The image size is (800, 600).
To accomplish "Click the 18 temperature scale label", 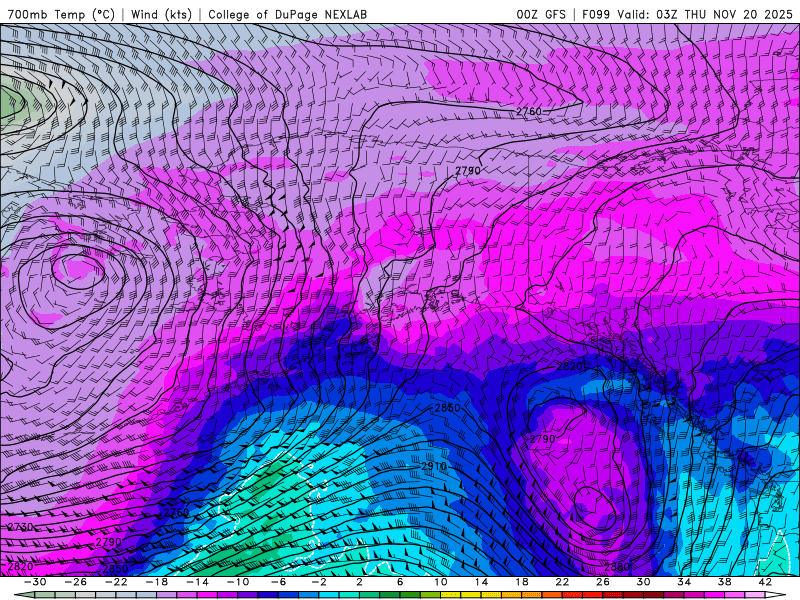I will (521, 582).
